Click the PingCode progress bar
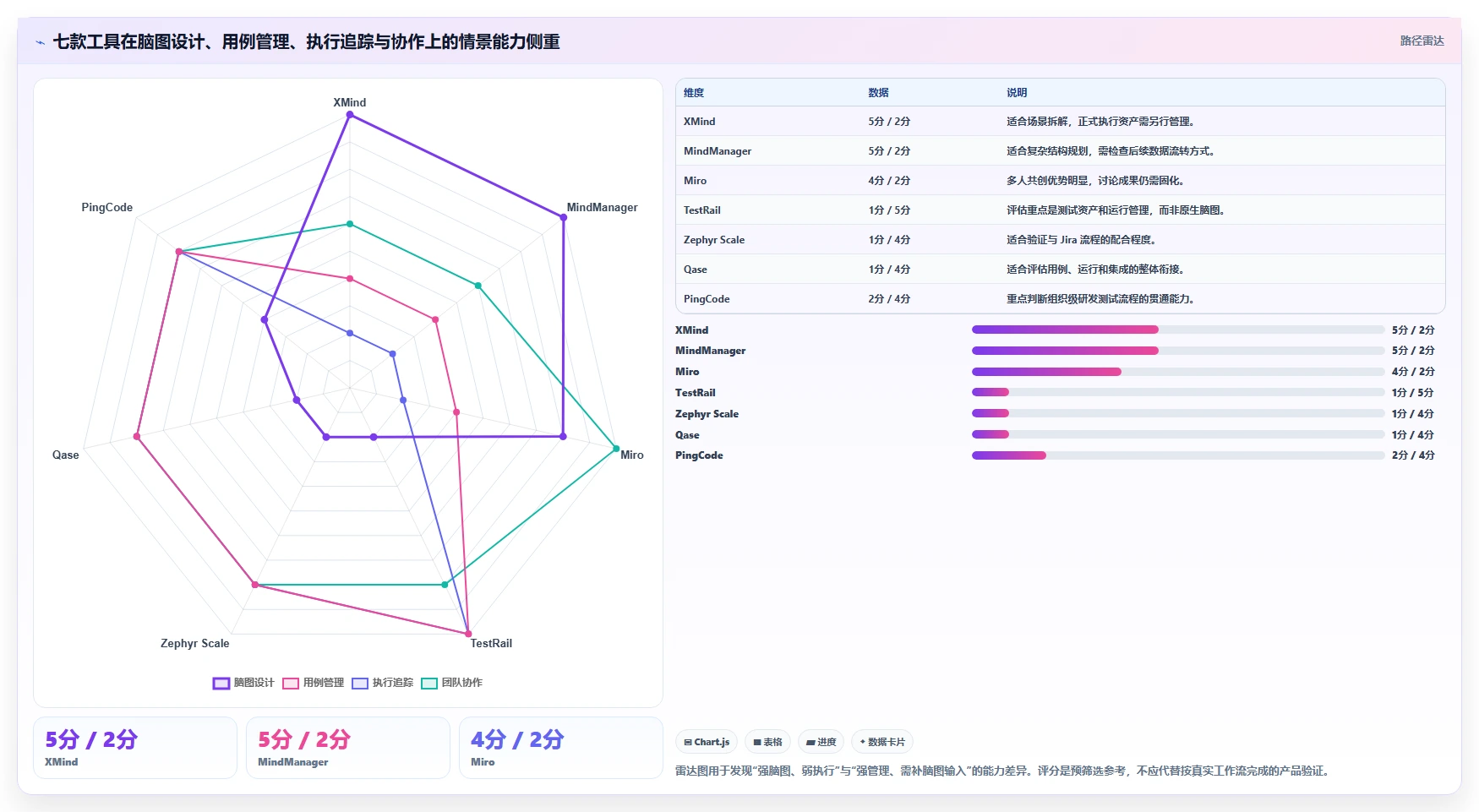The image size is (1479, 812). pyautogui.click(x=1178, y=455)
